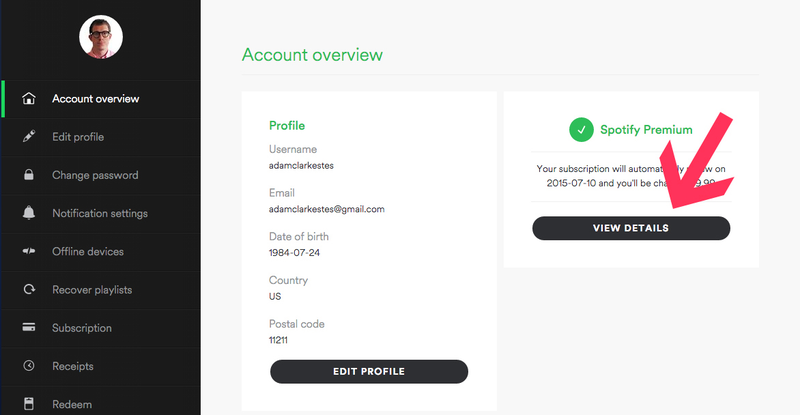Viewport: 800px width, 415px height.
Task: Click the bell icon for Notification settings
Action: [29, 212]
